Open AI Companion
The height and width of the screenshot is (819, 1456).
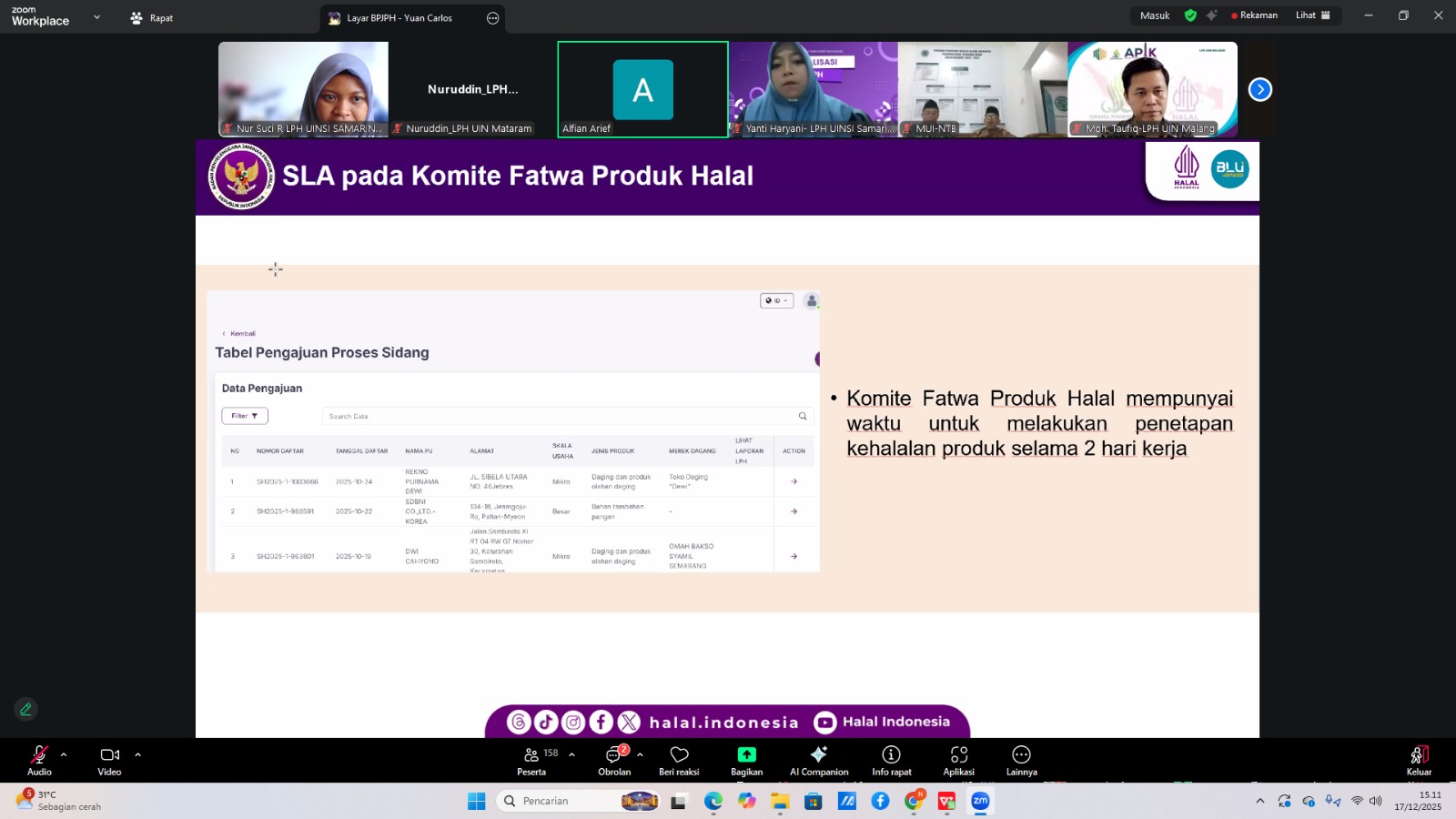[x=818, y=759]
